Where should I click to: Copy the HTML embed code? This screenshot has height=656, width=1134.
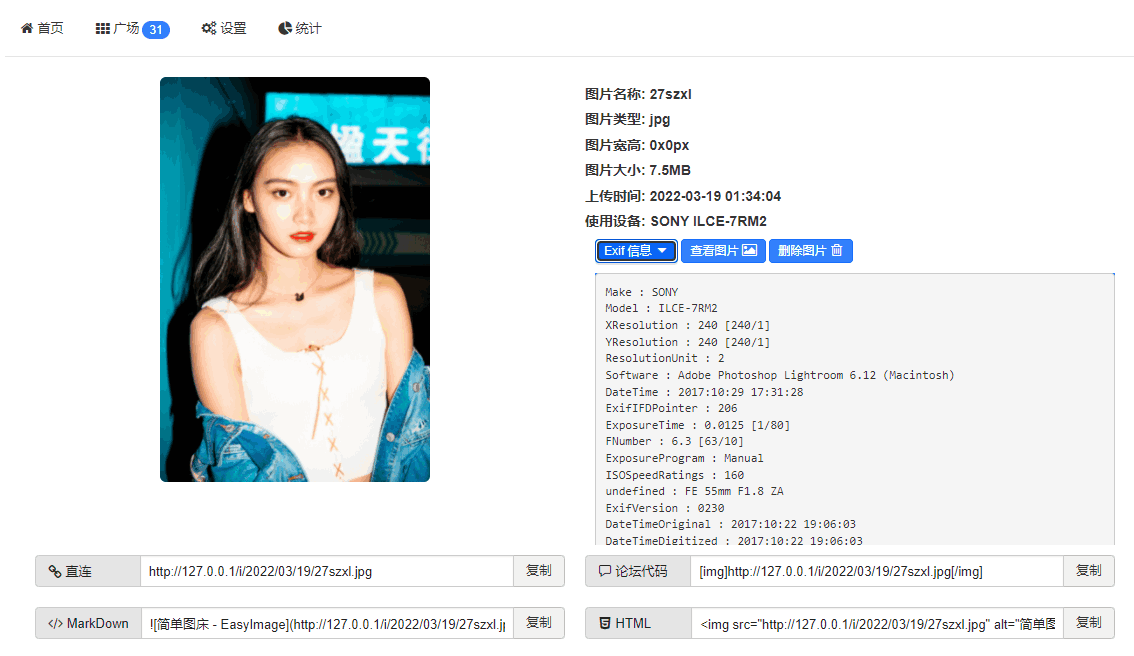(1088, 622)
